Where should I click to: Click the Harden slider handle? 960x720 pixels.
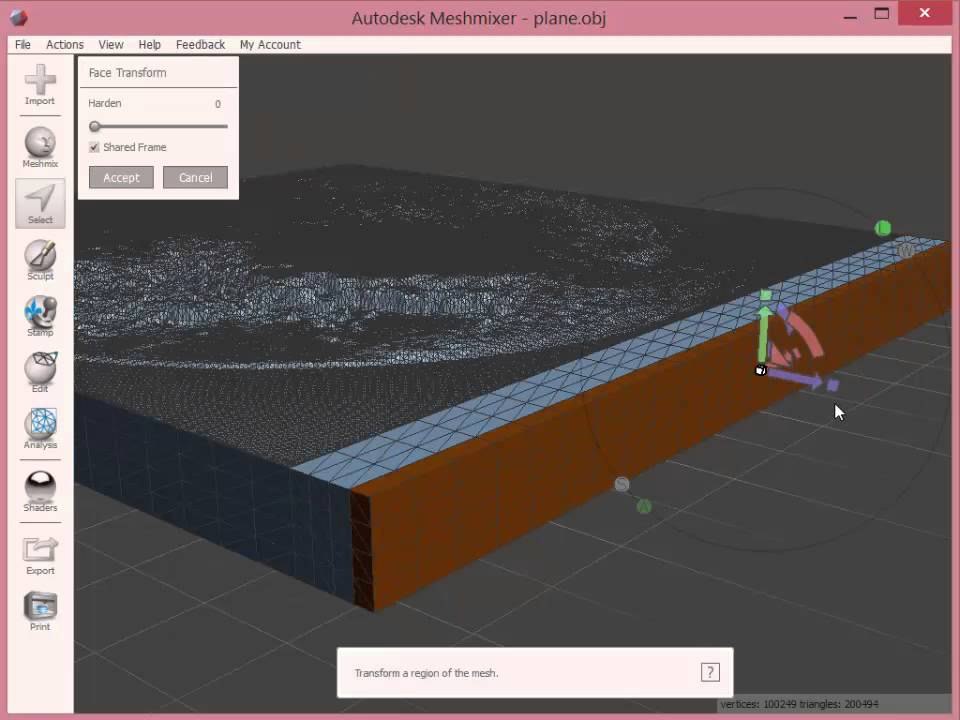point(94,126)
